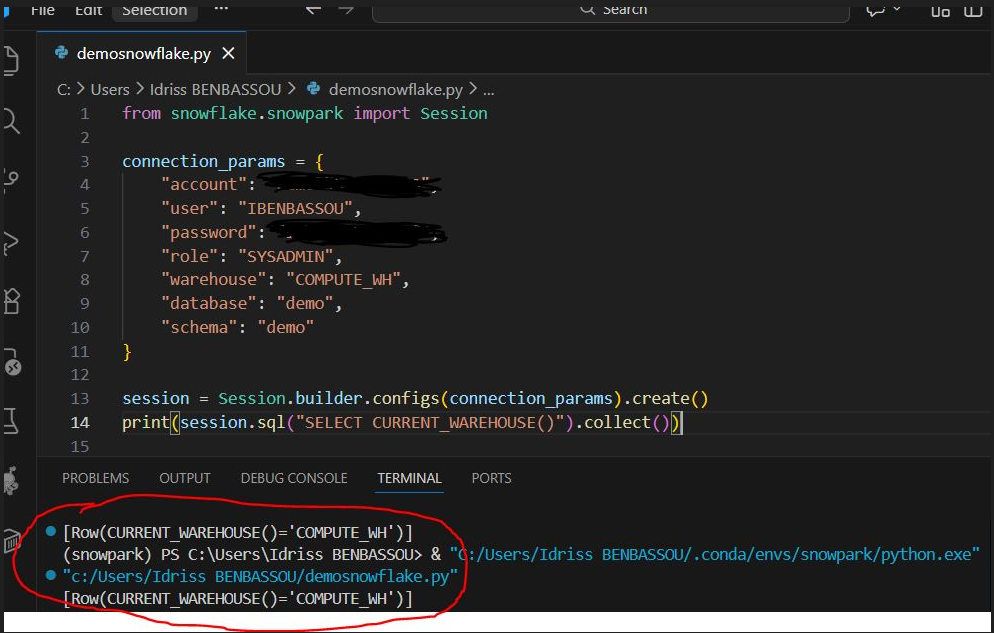
Task: Open the Extensions view
Action: point(11,300)
